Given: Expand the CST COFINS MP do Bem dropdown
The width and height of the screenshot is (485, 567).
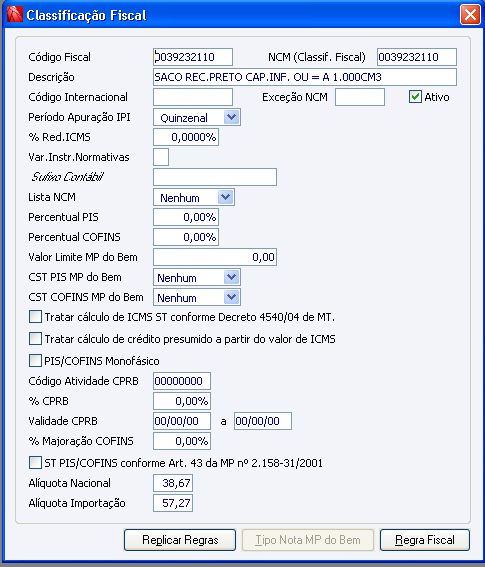Looking at the screenshot, I should click(231, 297).
